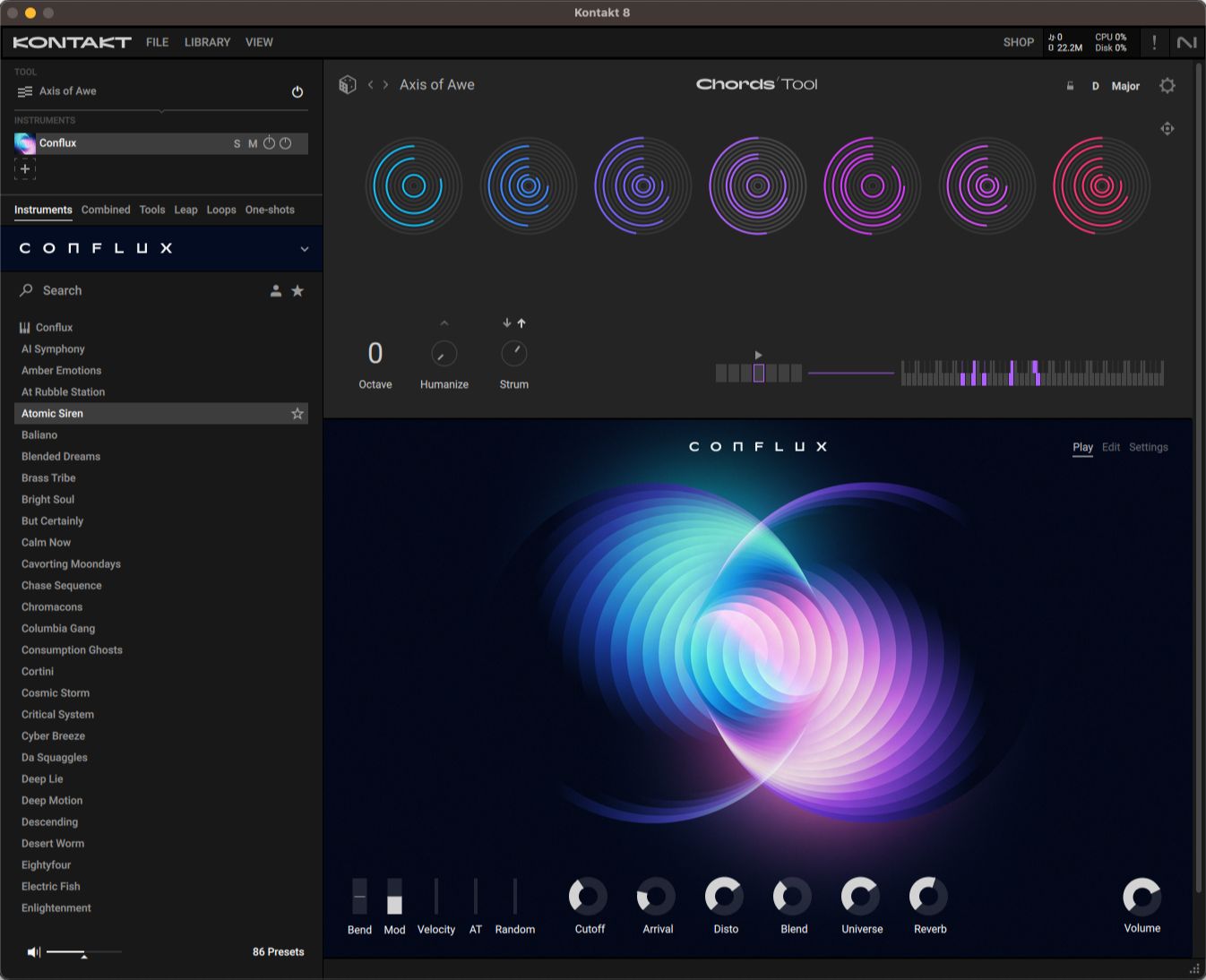Mute the Conflux instrument

(x=253, y=143)
